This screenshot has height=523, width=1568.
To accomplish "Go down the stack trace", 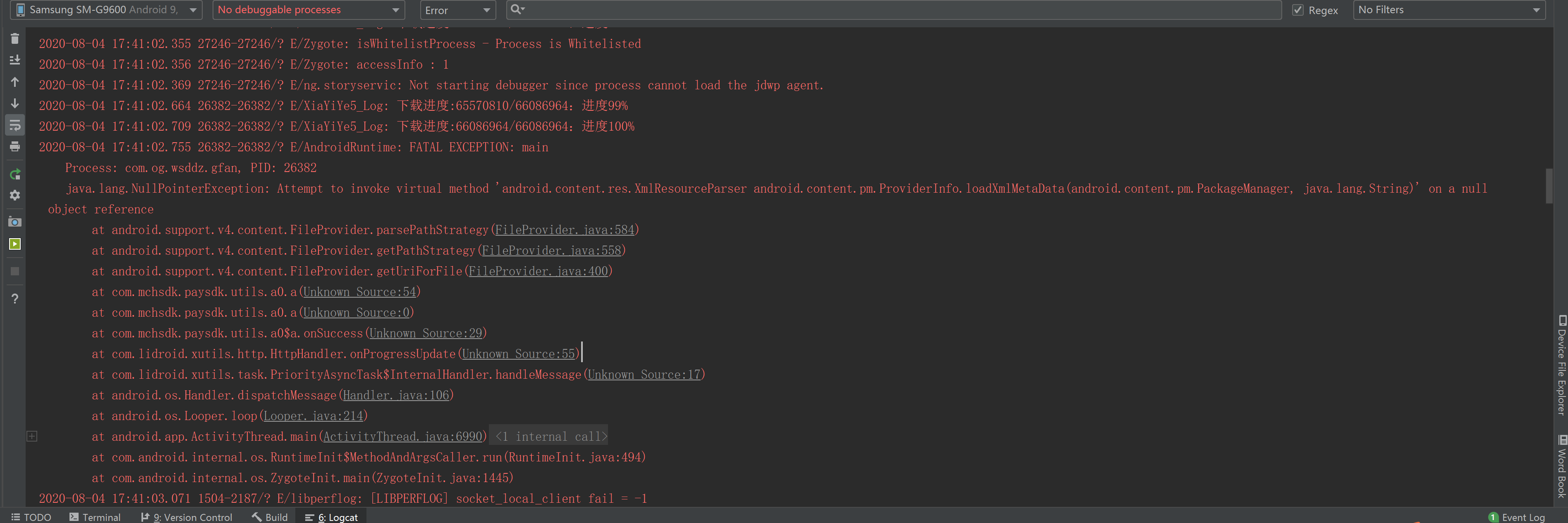I will pyautogui.click(x=14, y=103).
